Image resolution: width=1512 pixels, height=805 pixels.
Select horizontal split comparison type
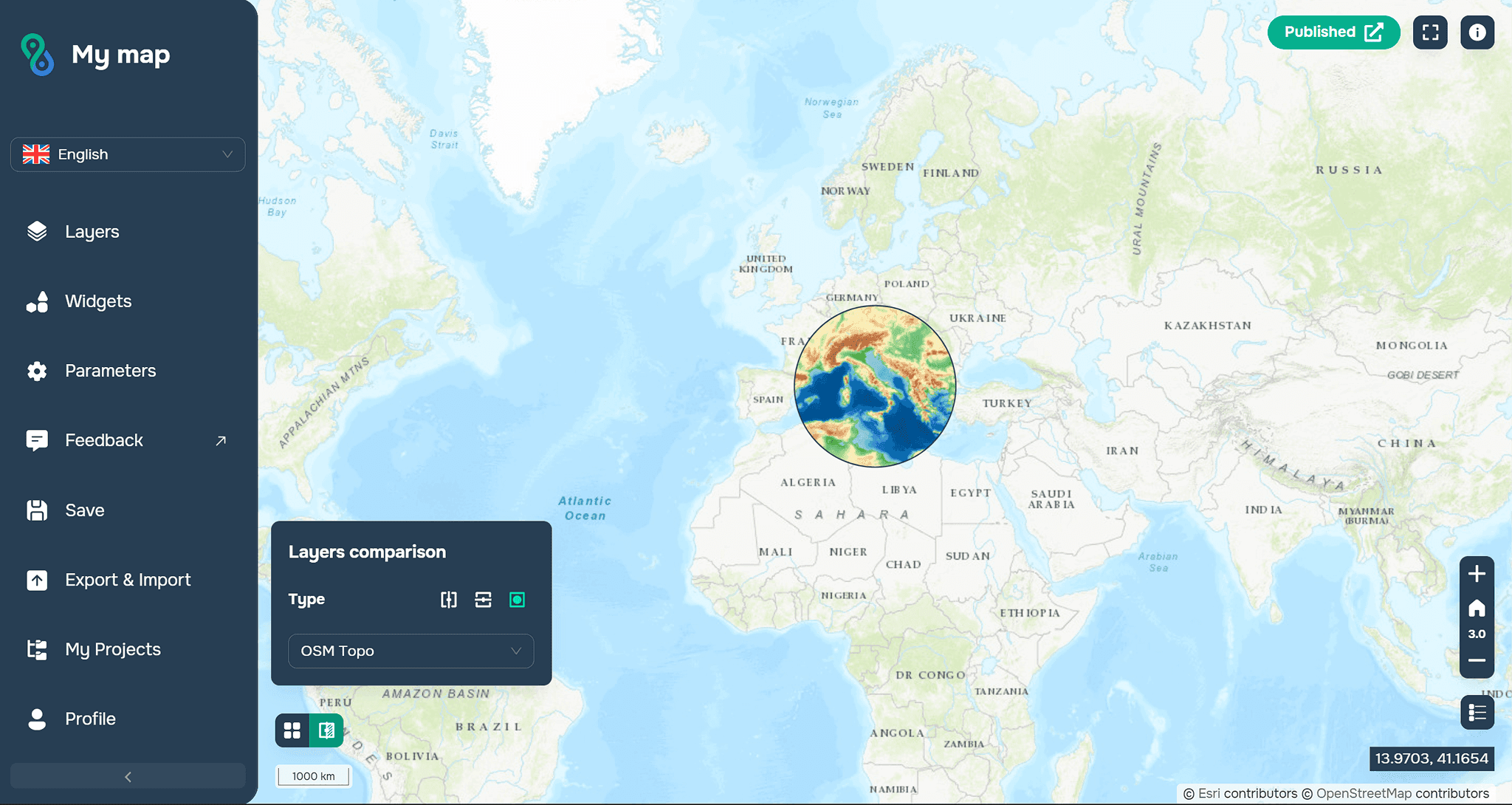483,600
